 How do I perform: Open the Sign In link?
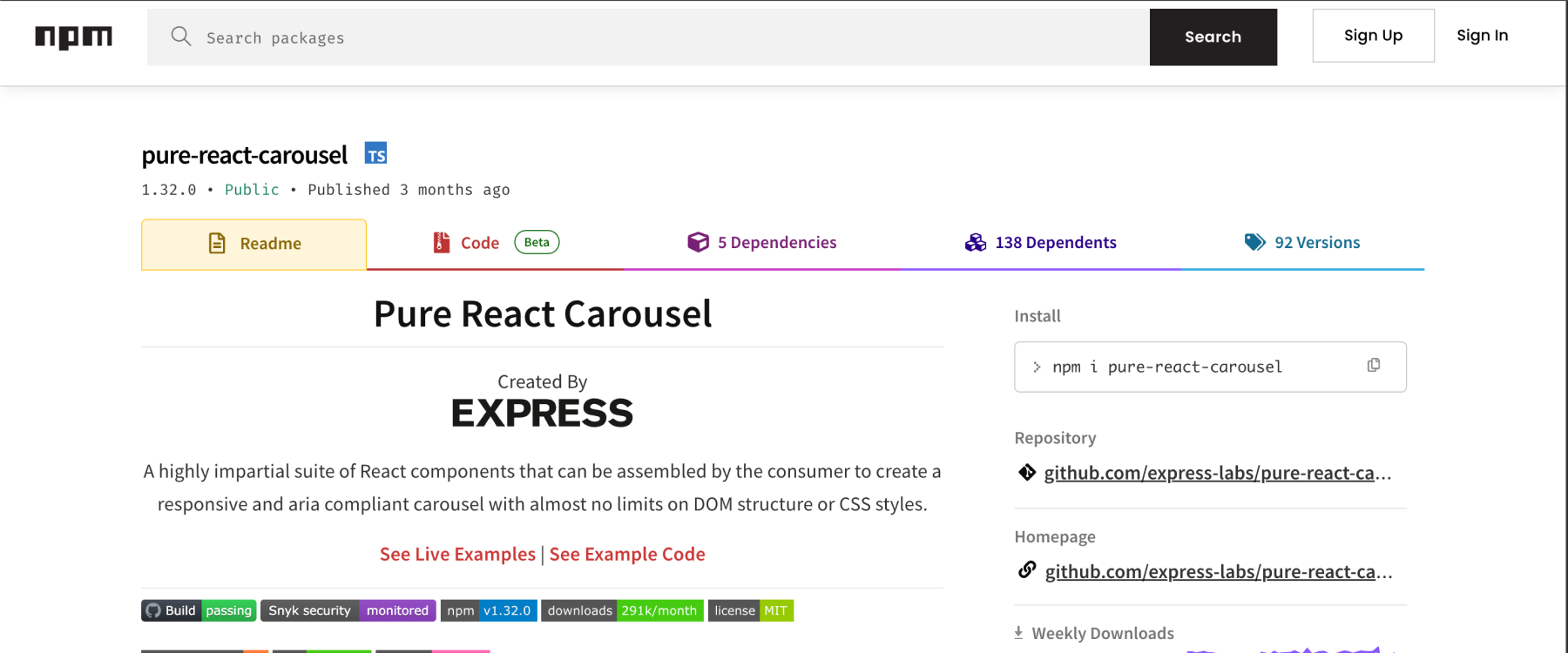click(1483, 36)
